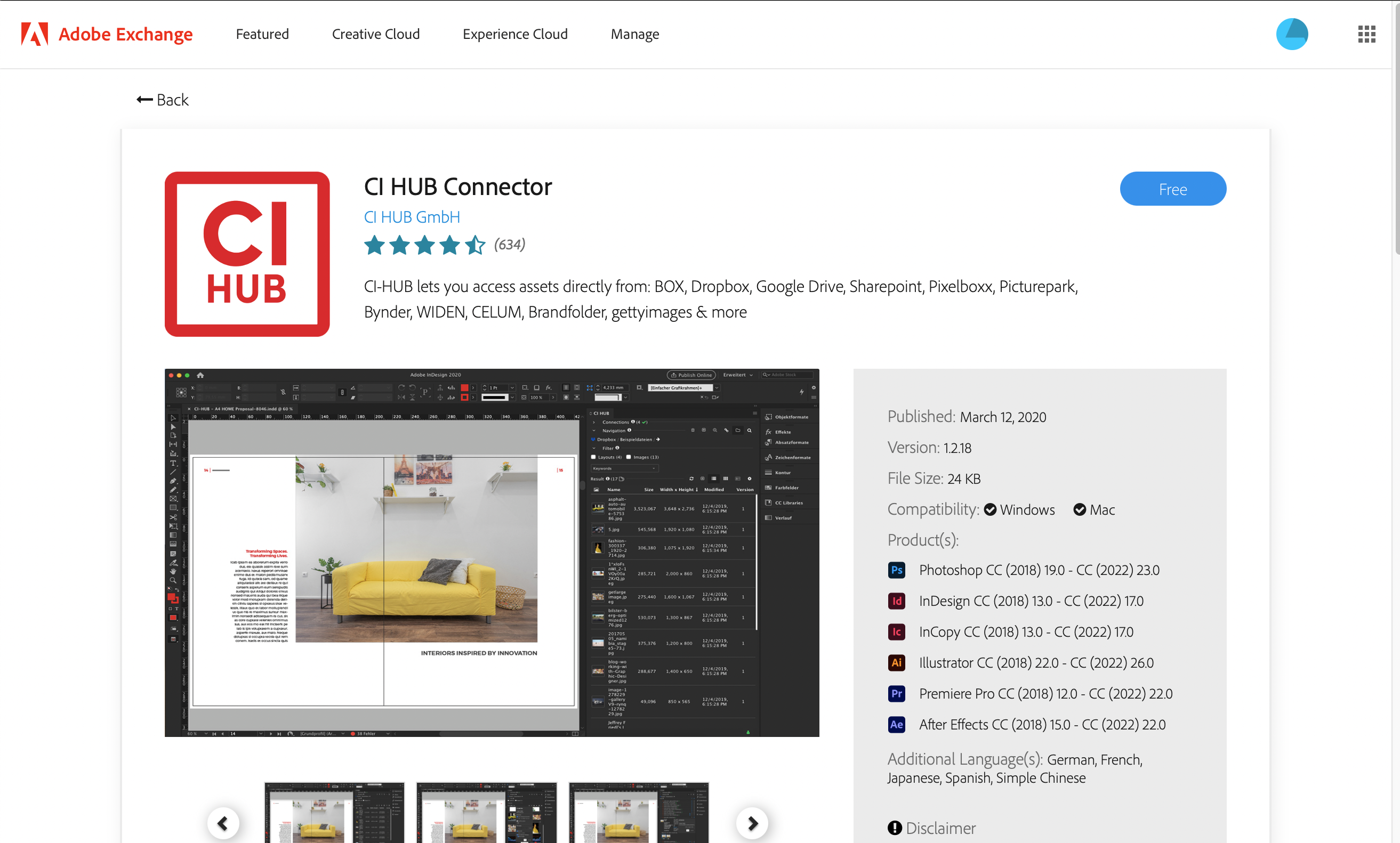Click the CI HUB GmbH developer link
Screen dimensions: 1400x843
click(412, 216)
